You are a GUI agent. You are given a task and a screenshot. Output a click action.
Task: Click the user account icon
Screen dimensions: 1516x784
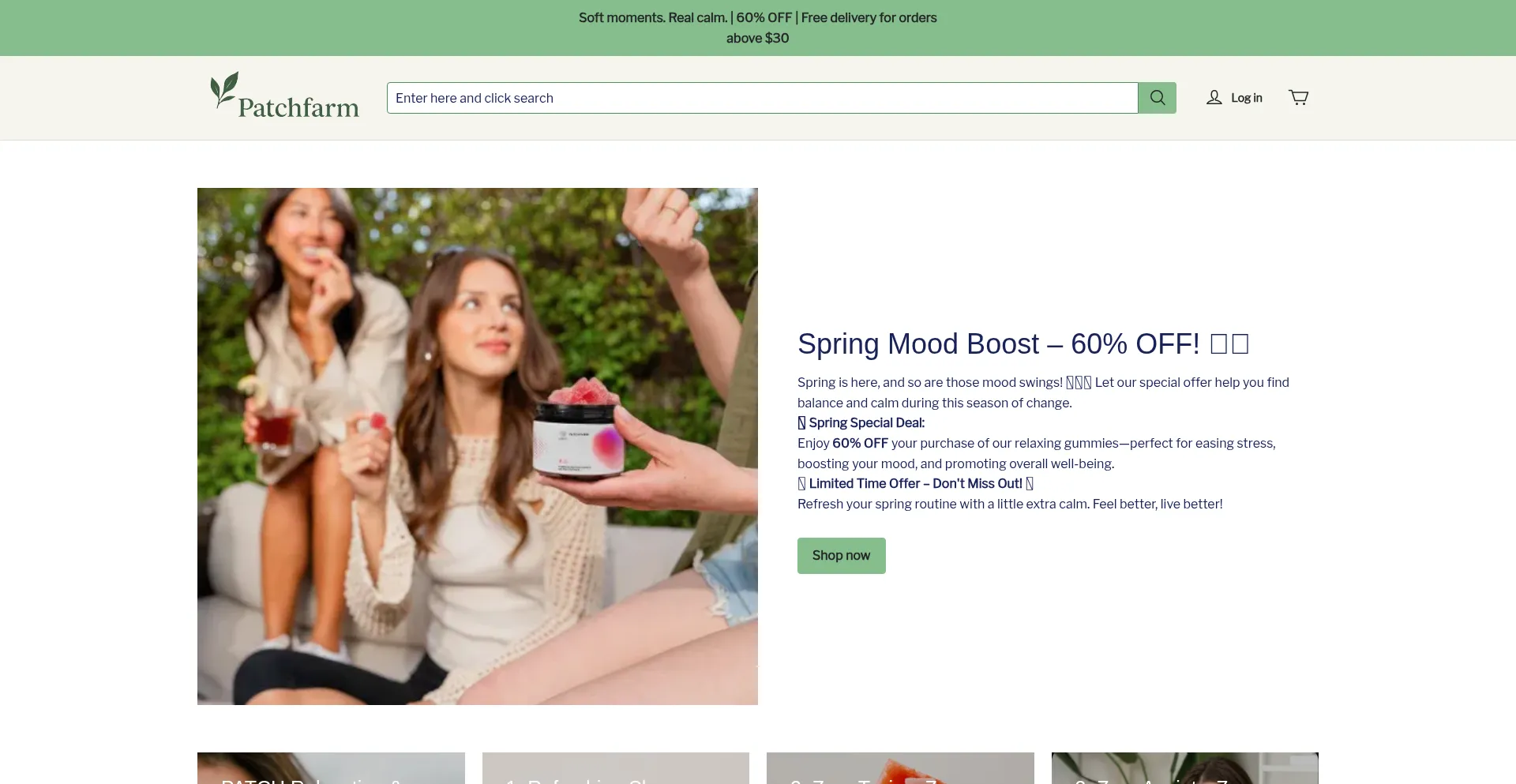(x=1214, y=98)
